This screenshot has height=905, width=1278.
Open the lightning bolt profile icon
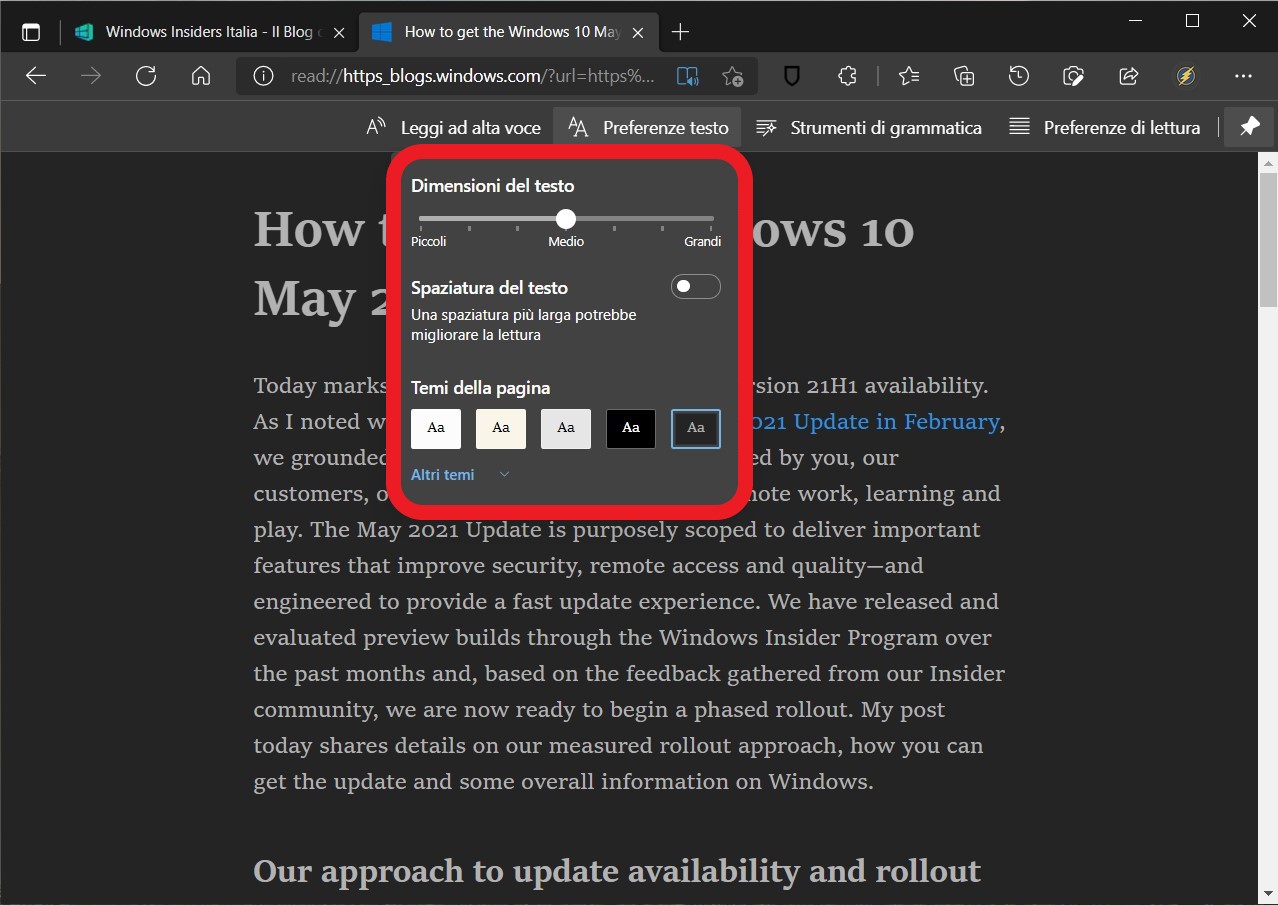click(x=1186, y=76)
